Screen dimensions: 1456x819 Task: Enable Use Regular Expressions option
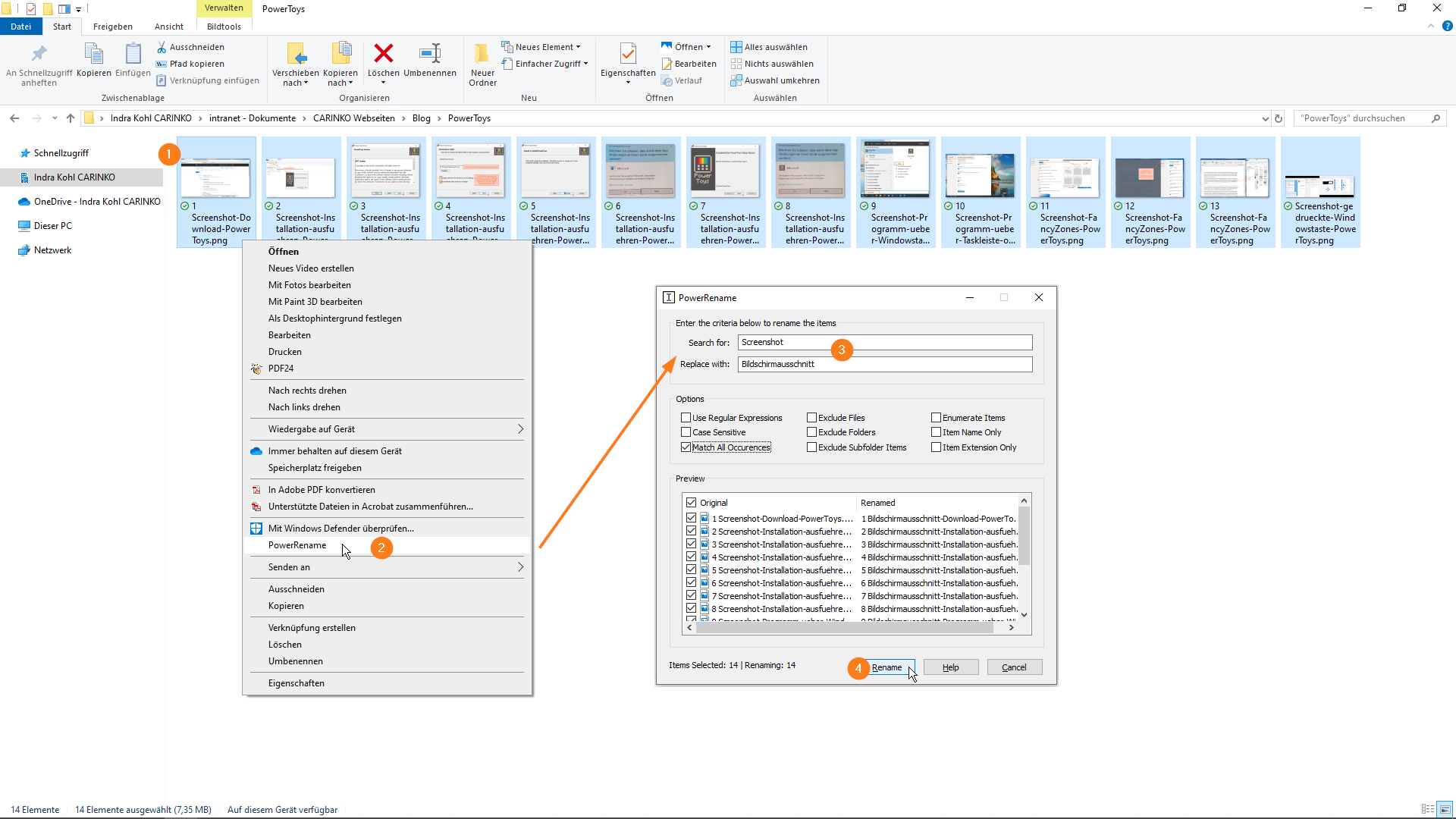point(686,418)
